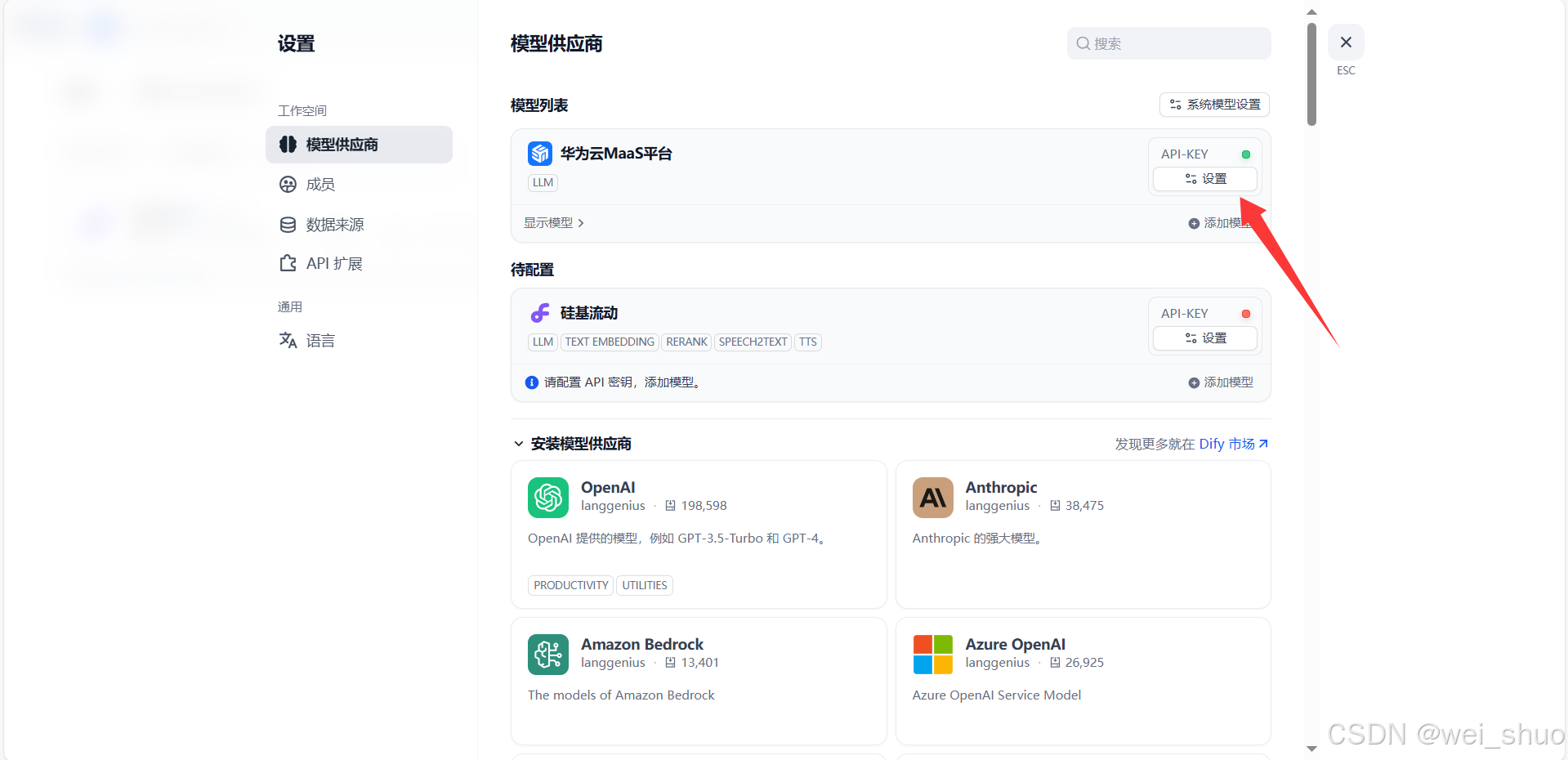
Task: Open 设置 for 硅基流动 API-KEY
Action: pyautogui.click(x=1205, y=338)
